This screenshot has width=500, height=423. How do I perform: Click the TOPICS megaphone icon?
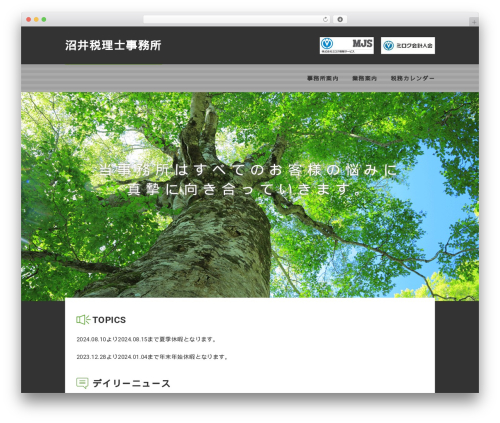(83, 320)
